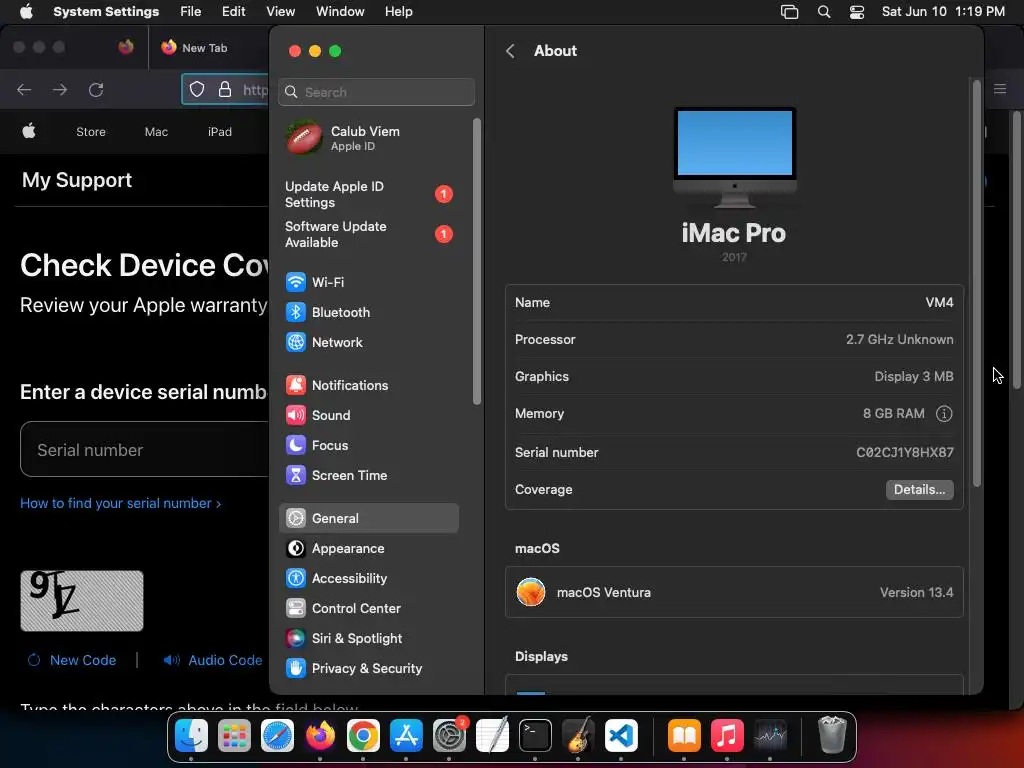This screenshot has width=1024, height=768.
Task: Click Coverage Details button
Action: (920, 490)
